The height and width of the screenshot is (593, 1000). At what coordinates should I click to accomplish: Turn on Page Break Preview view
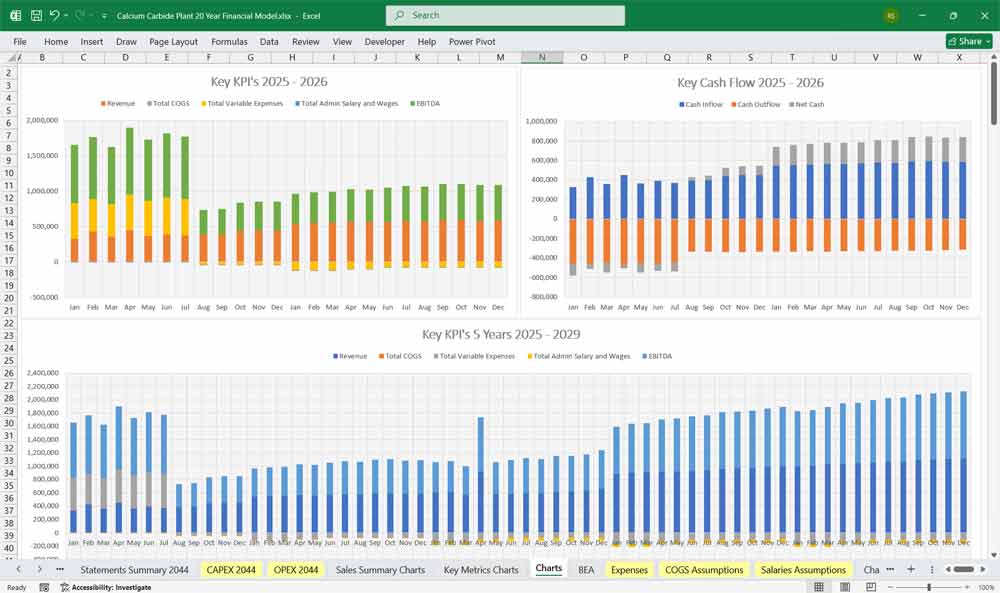[x=871, y=586]
